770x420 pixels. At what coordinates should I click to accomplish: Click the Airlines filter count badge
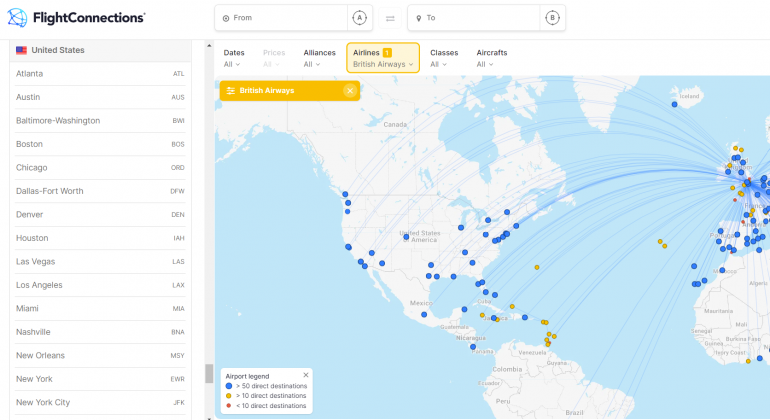coord(387,53)
